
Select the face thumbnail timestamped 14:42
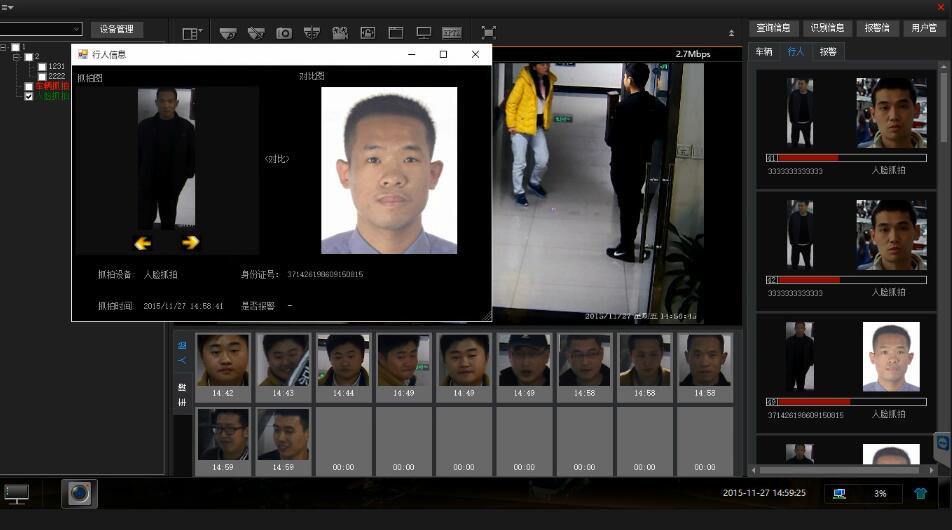tap(222, 360)
